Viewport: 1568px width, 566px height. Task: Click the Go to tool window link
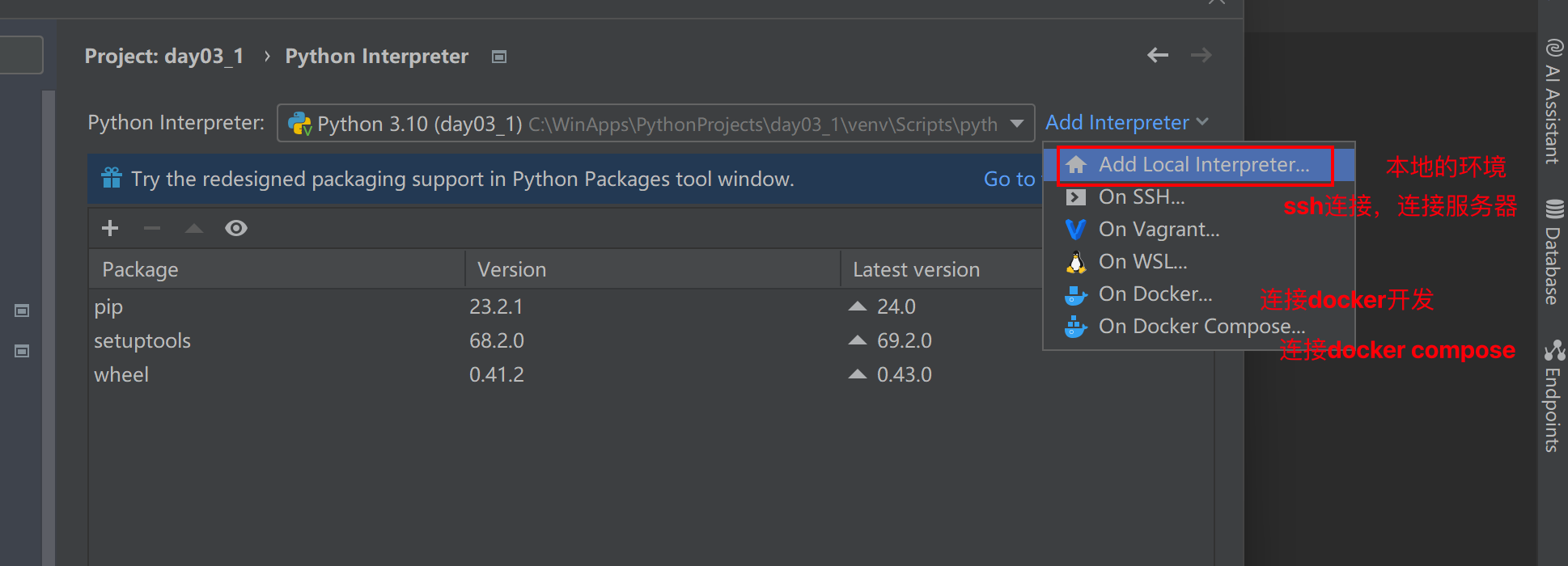click(x=1009, y=180)
